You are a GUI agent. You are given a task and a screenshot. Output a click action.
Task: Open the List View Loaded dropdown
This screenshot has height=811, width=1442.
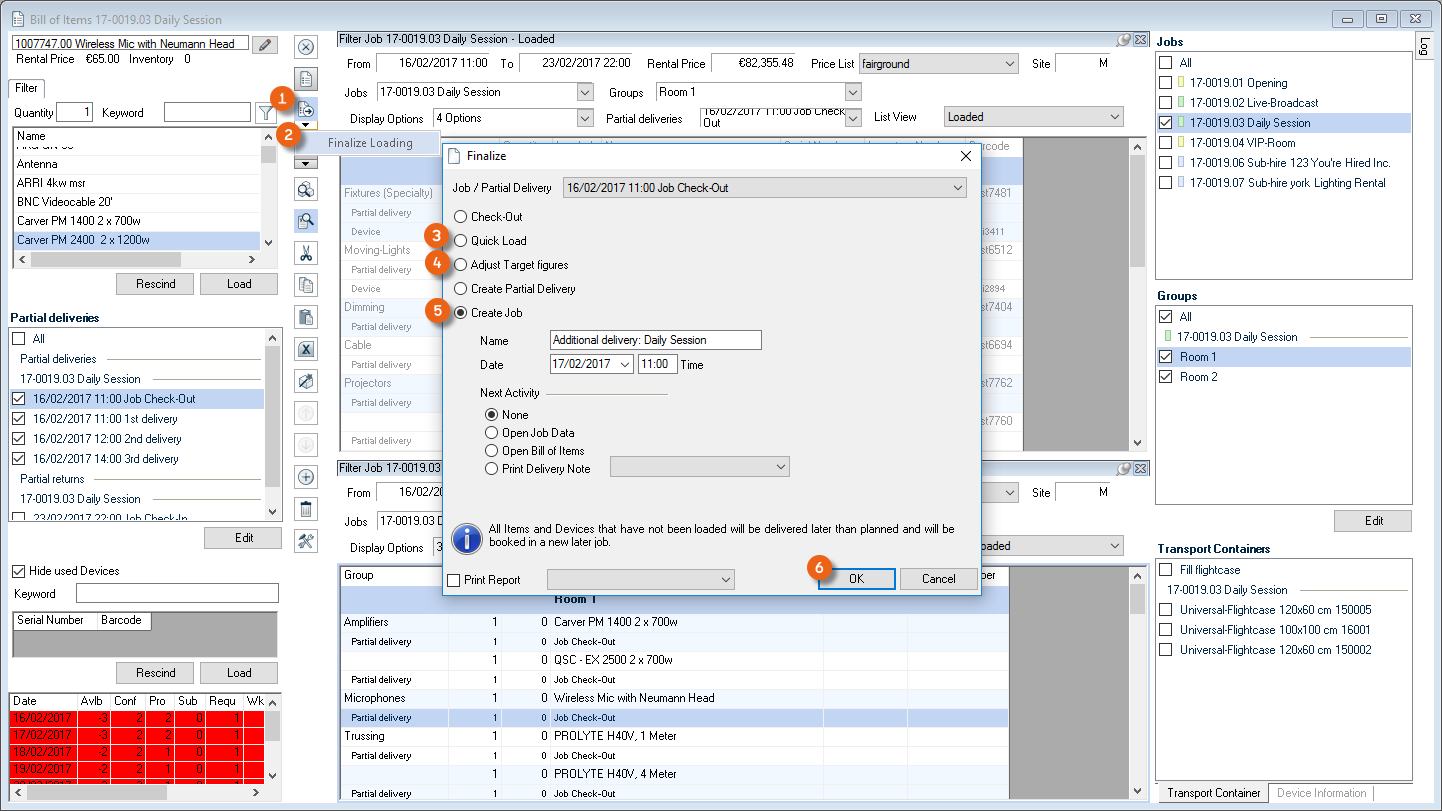tap(1114, 117)
